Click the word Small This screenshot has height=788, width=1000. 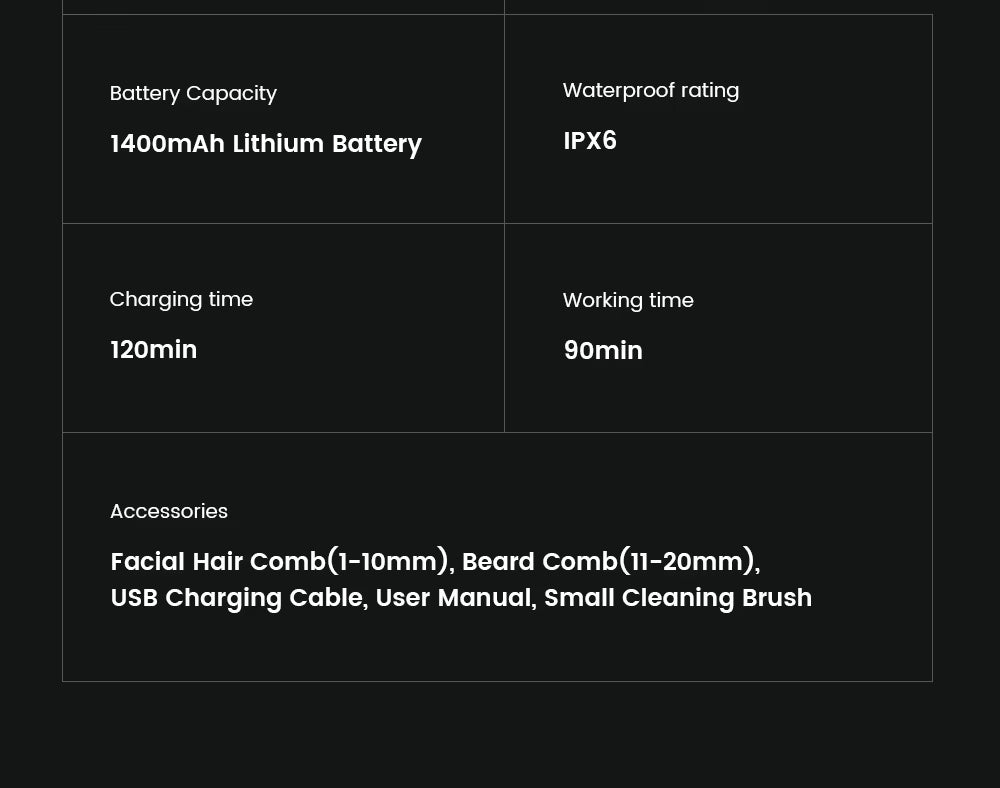tap(579, 598)
